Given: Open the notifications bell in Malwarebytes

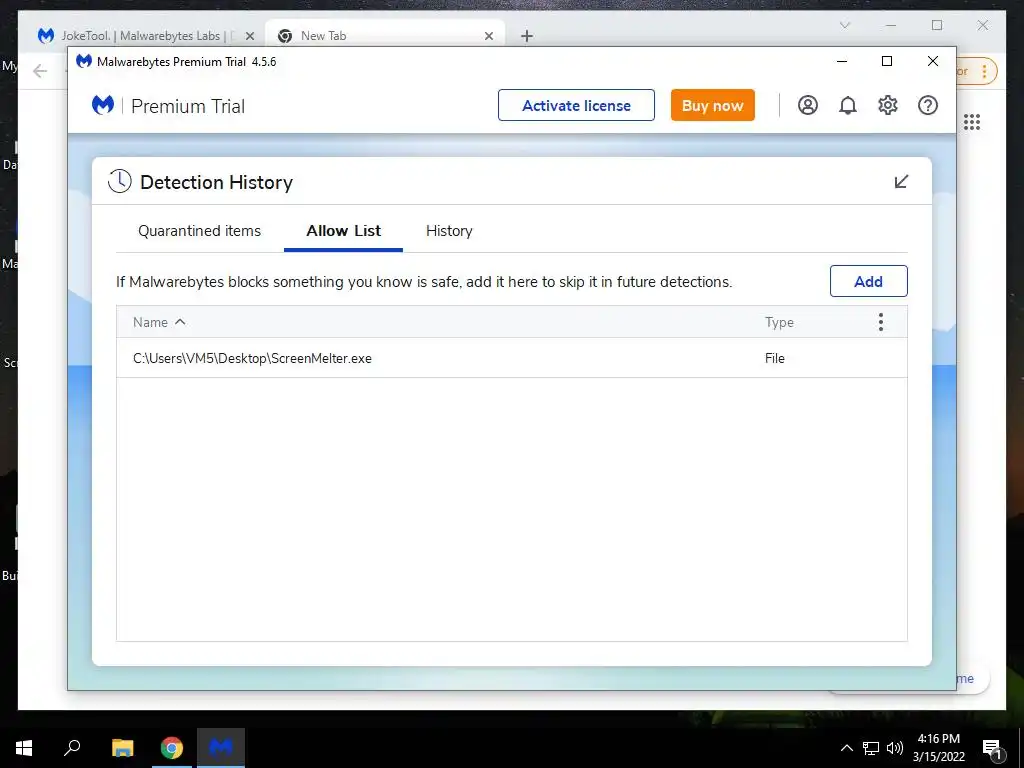Looking at the screenshot, I should 848,105.
